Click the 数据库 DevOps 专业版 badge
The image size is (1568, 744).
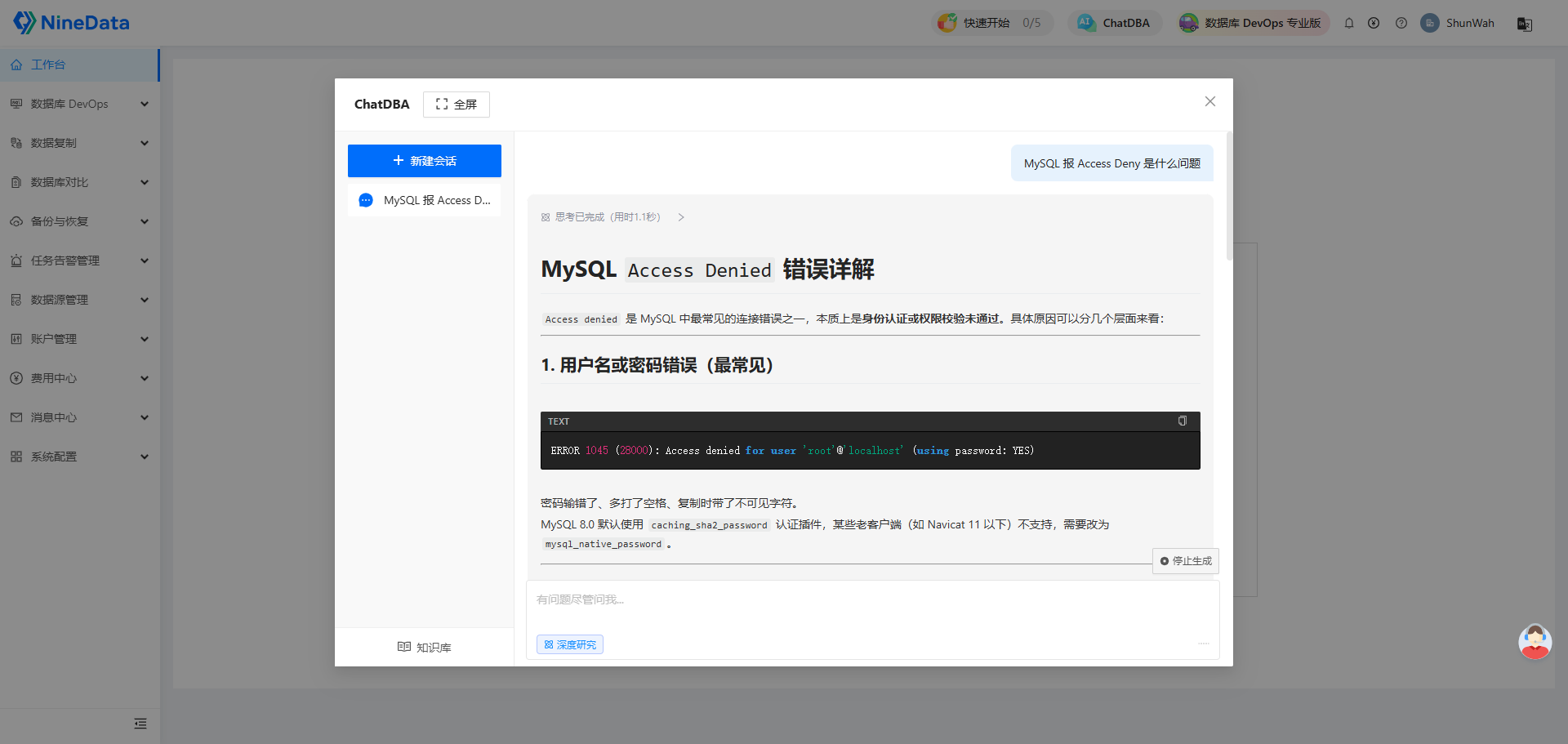pyautogui.click(x=1254, y=23)
